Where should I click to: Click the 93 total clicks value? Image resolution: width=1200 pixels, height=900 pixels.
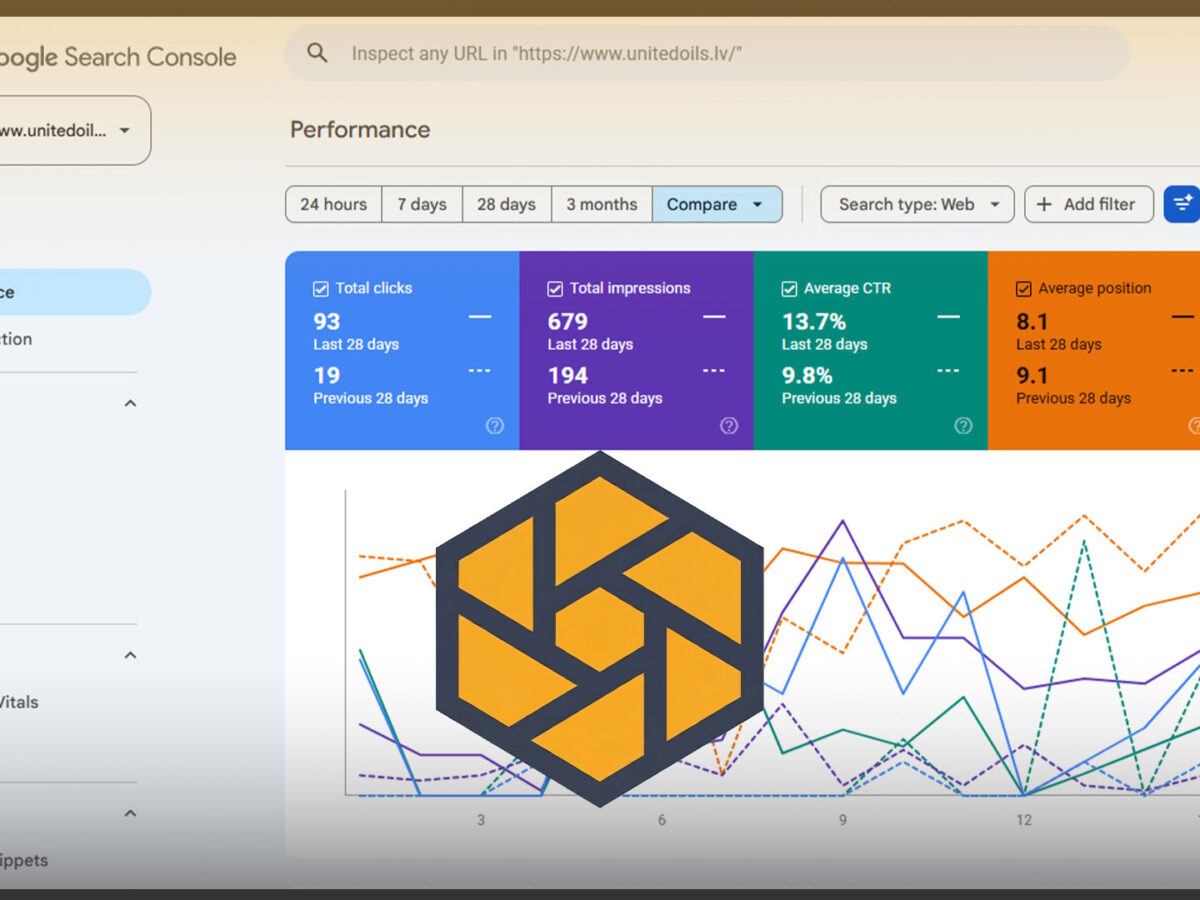327,321
